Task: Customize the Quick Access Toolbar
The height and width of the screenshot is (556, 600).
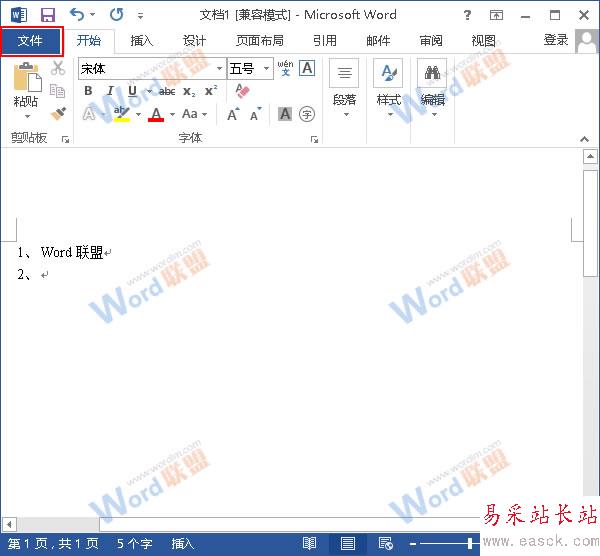Action: 140,16
